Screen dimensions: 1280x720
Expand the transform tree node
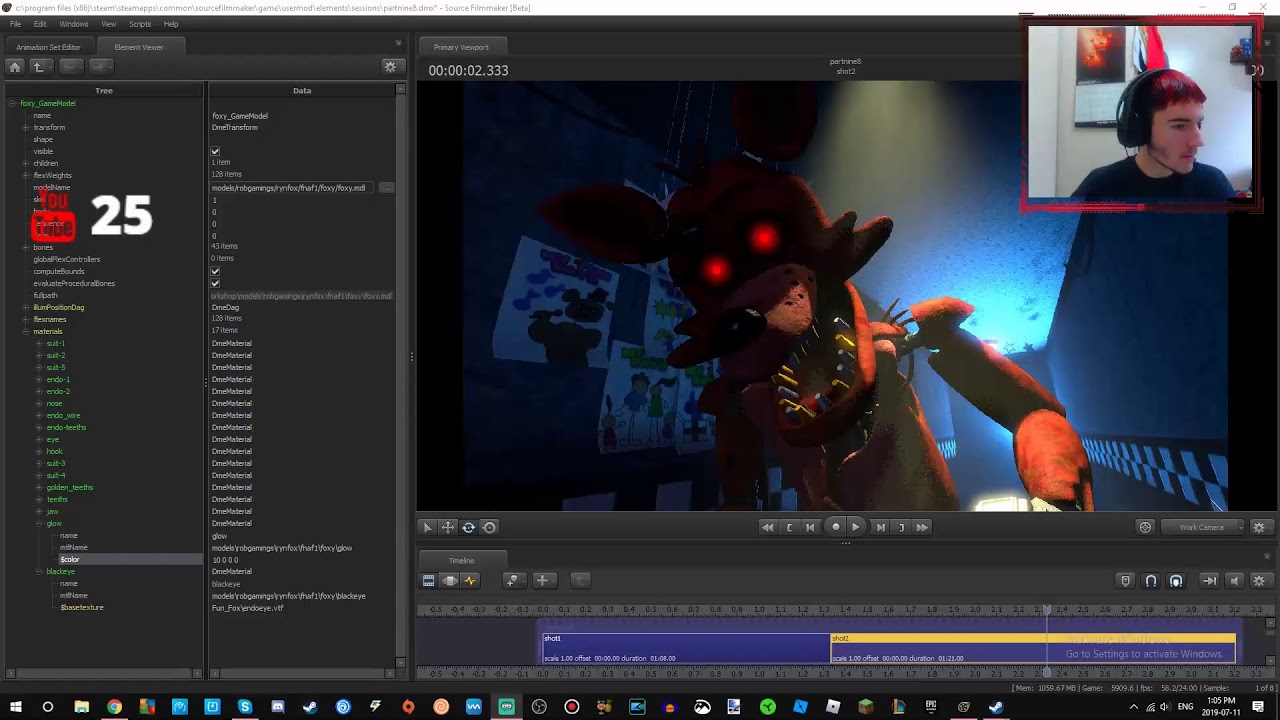(x=25, y=127)
